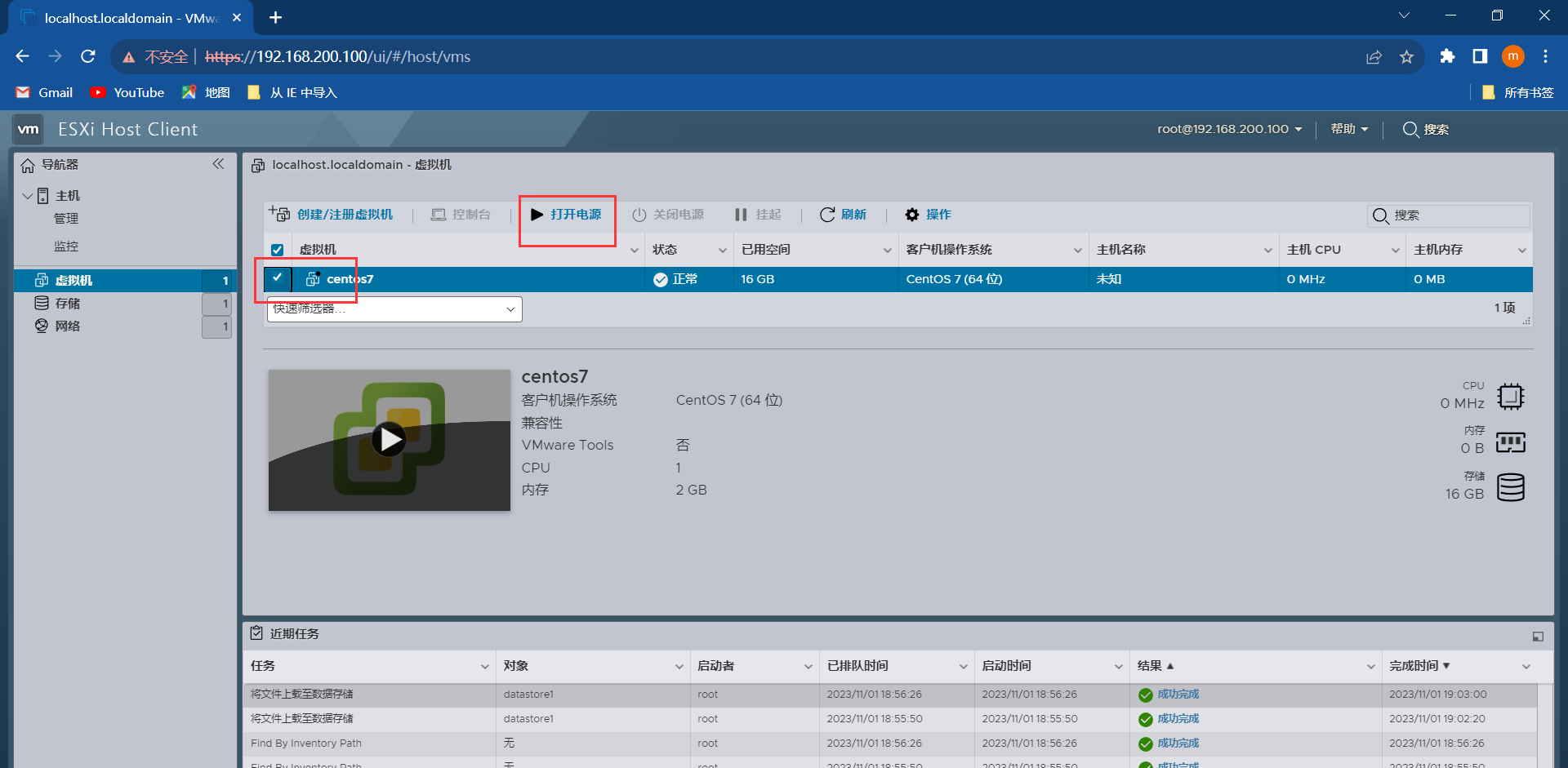Open Virtual Machine column dropdown arrow
This screenshot has width=1568, height=768.
635,251
